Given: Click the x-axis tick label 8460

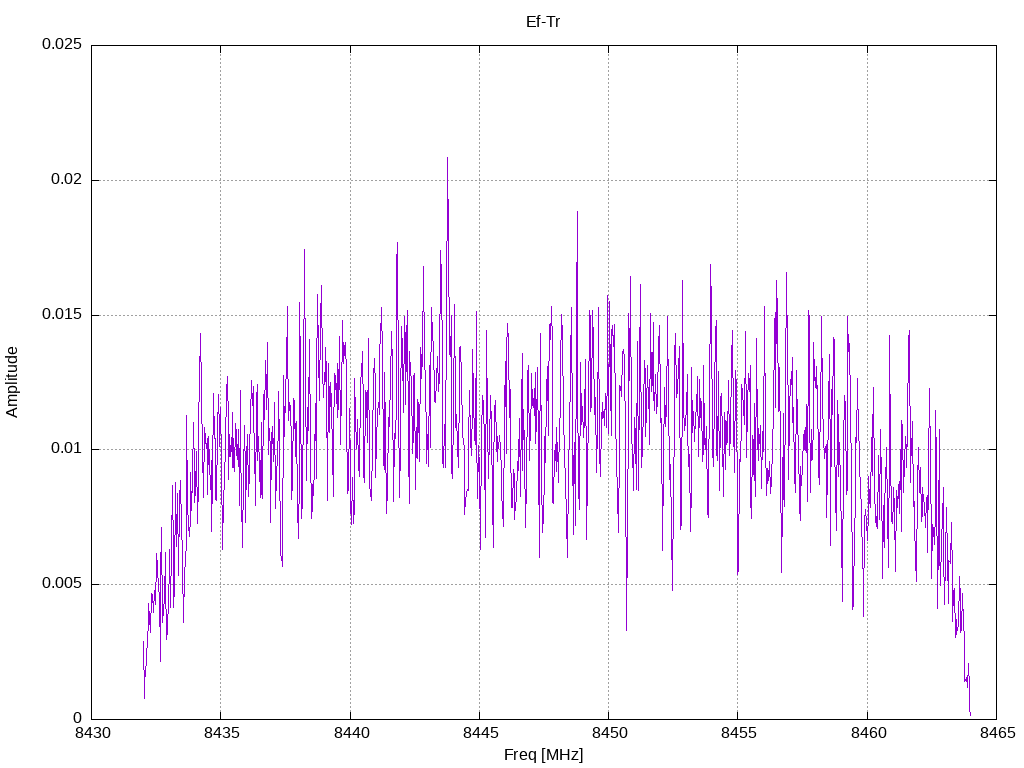Looking at the screenshot, I should click(869, 733).
